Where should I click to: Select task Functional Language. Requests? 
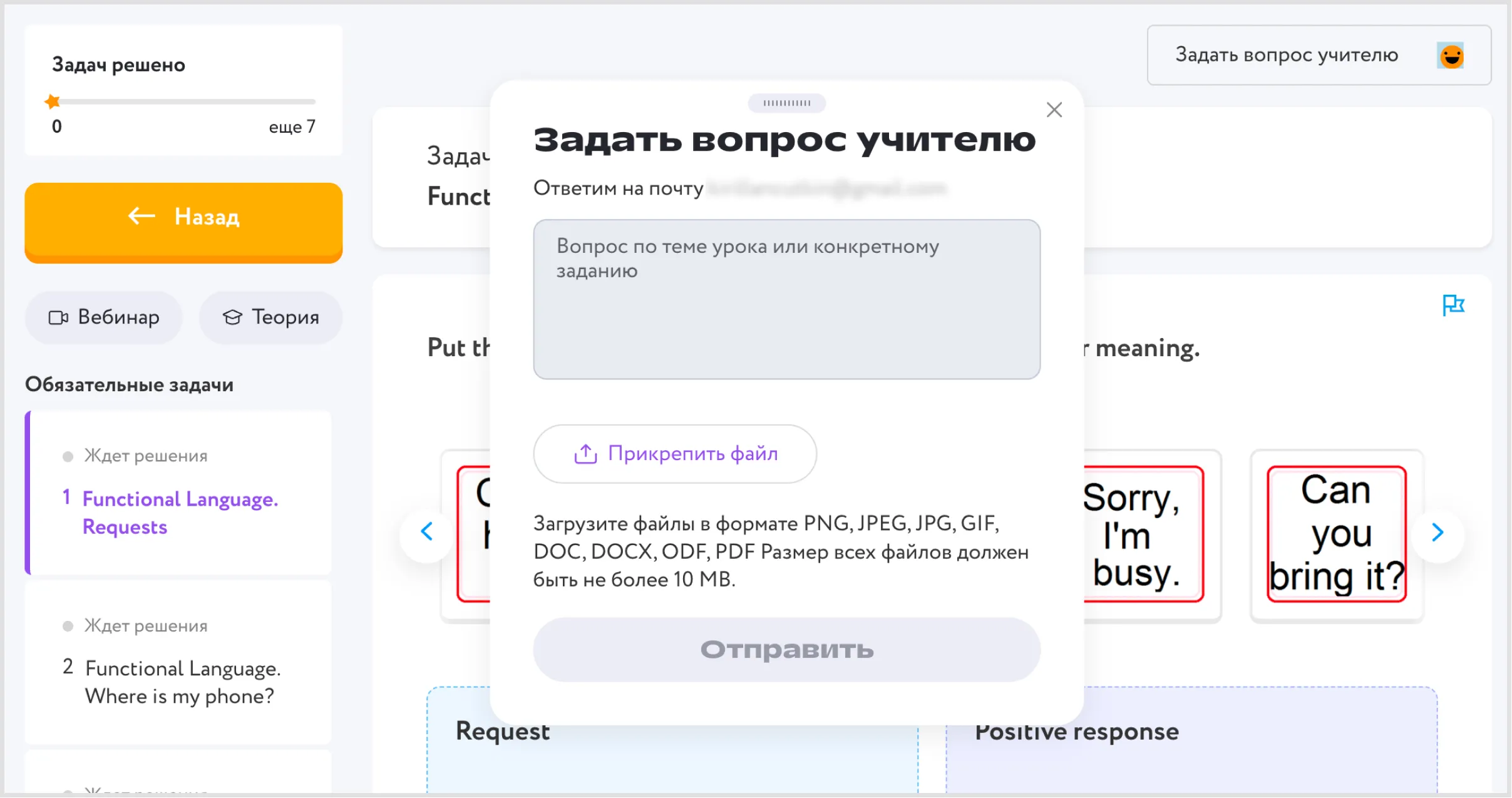point(180,513)
